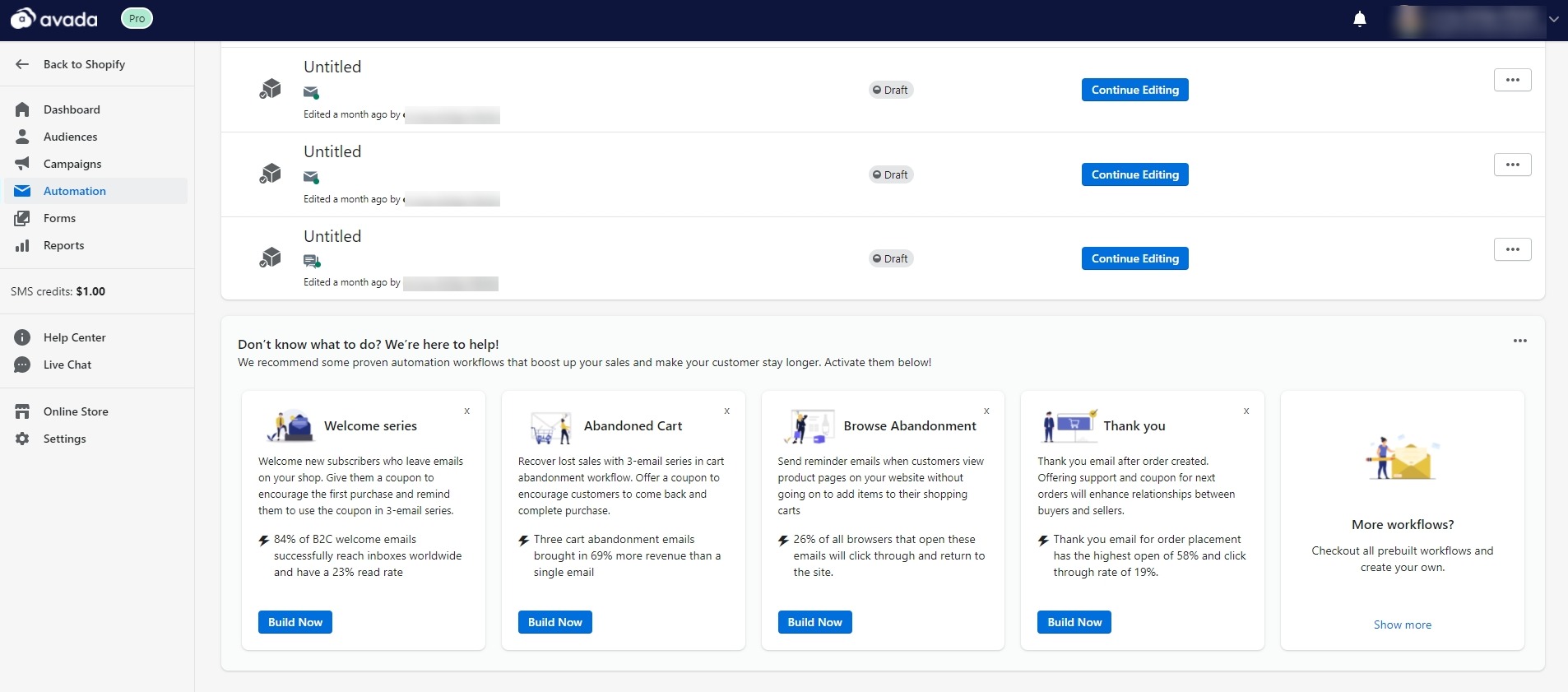1568x692 pixels.
Task: Open Audiences from the sidebar
Action: tap(70, 137)
